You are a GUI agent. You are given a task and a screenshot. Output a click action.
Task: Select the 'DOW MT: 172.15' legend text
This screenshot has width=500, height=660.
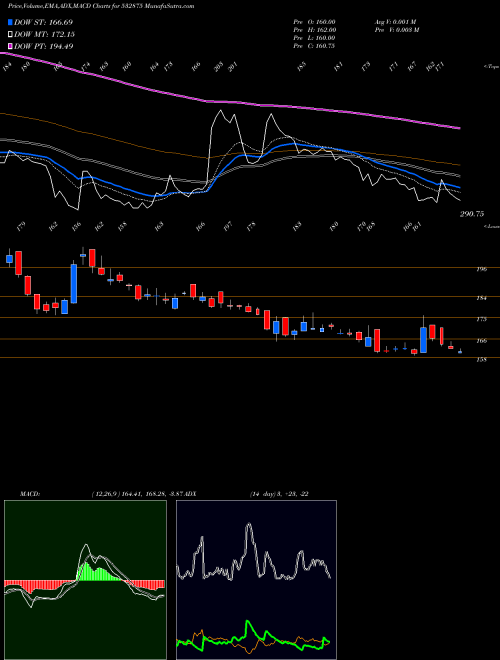tap(44, 34)
